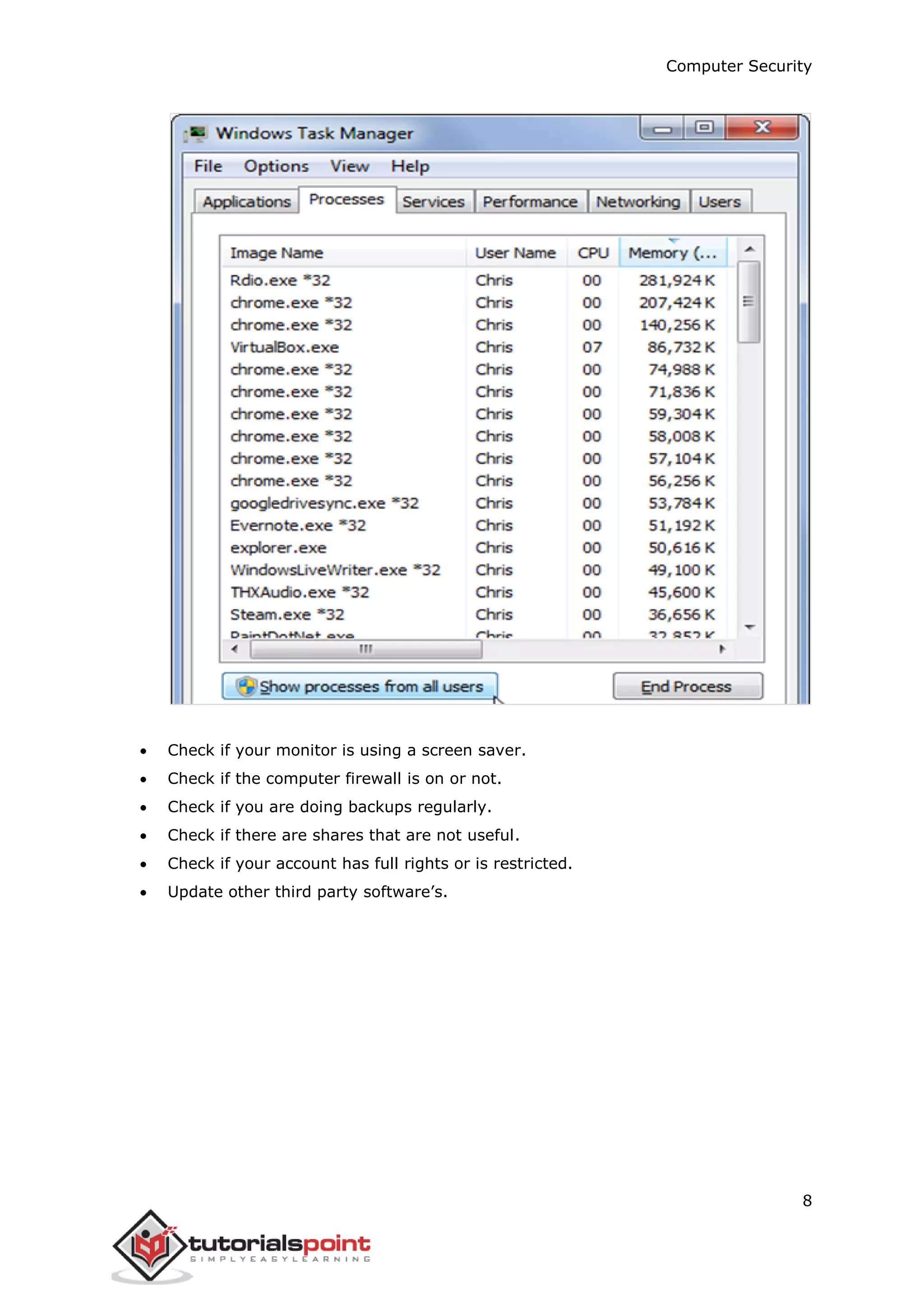Image resolution: width=924 pixels, height=1307 pixels.
Task: Click the Computer Security page header
Action: click(739, 66)
